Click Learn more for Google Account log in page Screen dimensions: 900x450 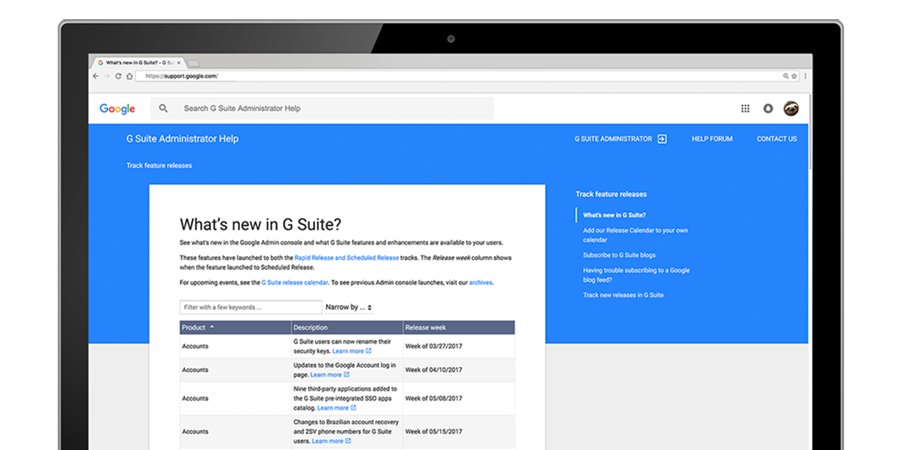(x=326, y=375)
